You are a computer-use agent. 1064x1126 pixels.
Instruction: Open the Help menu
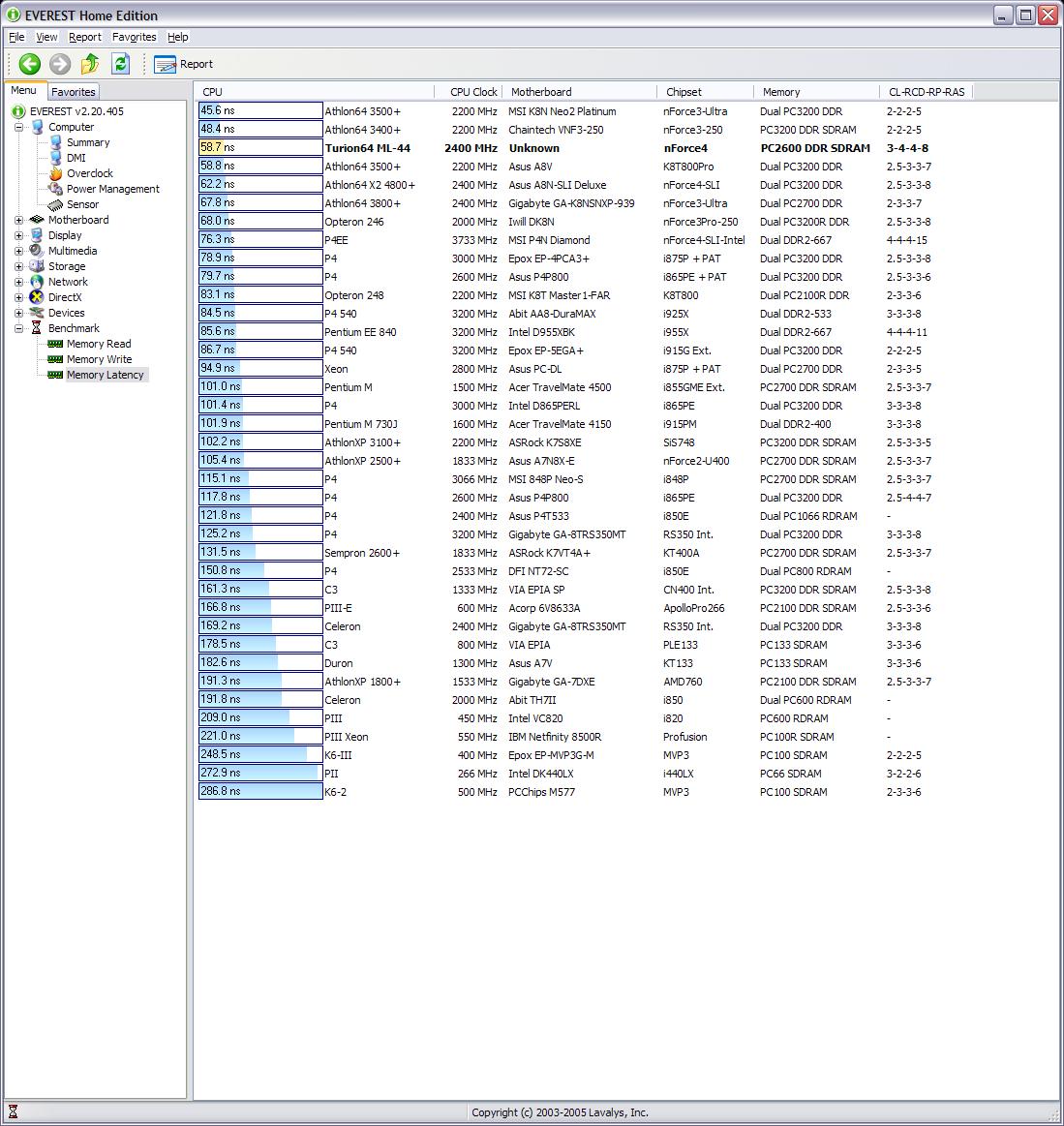177,38
